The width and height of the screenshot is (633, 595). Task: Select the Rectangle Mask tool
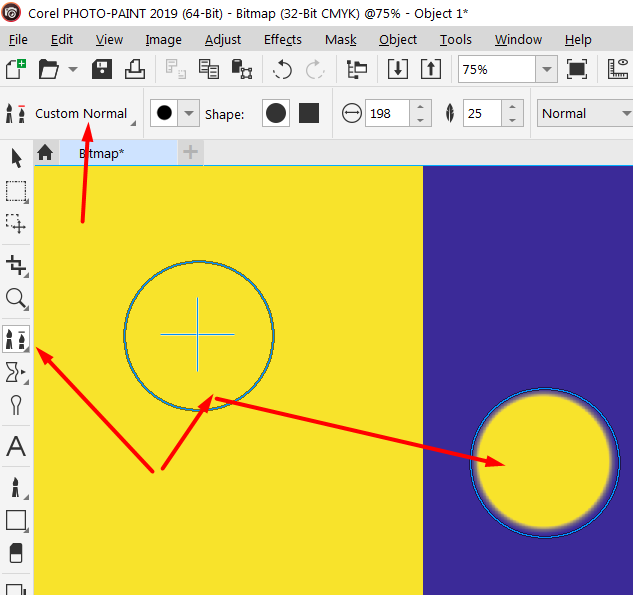click(16, 191)
